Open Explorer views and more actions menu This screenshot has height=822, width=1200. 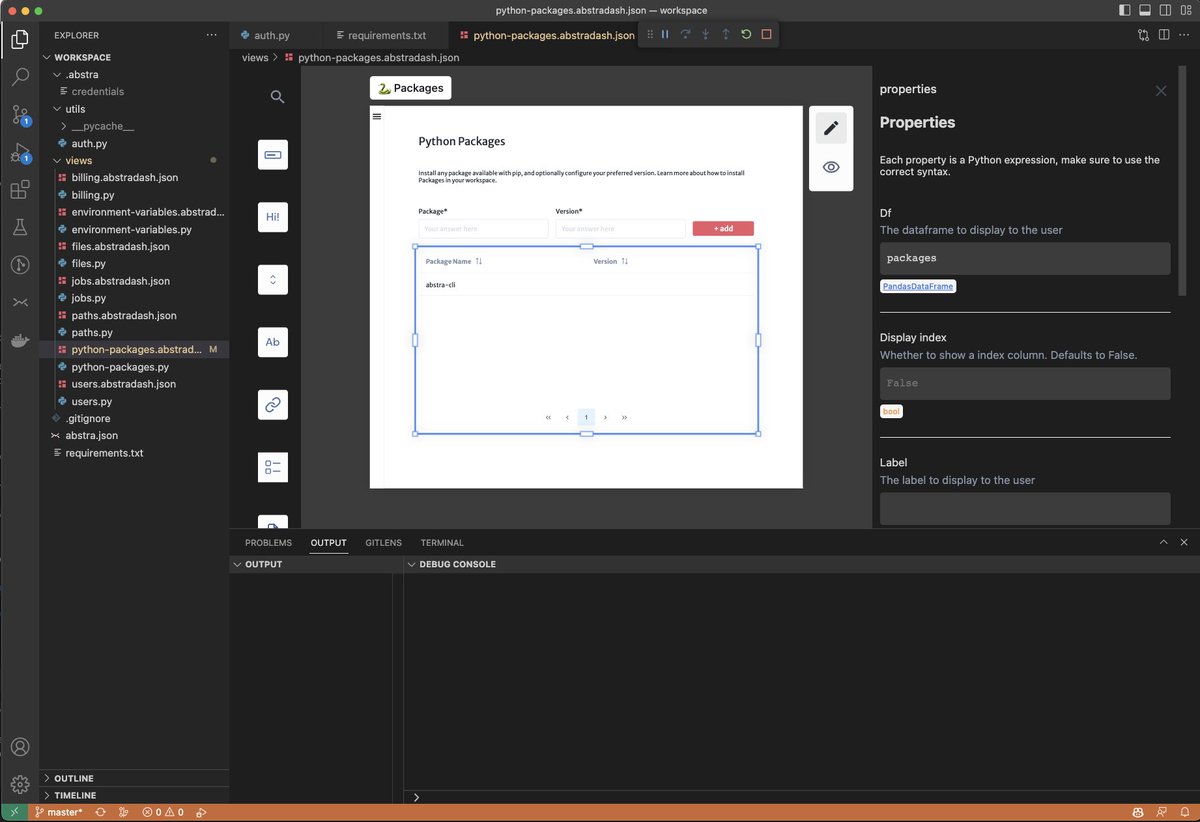coord(211,35)
